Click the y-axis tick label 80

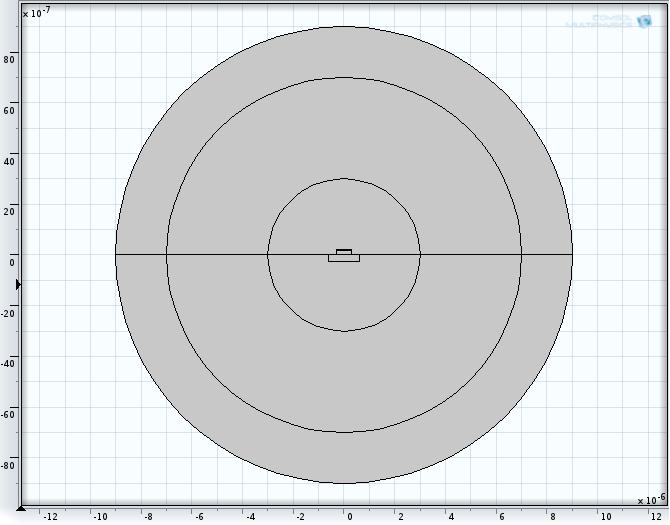click(x=9, y=59)
